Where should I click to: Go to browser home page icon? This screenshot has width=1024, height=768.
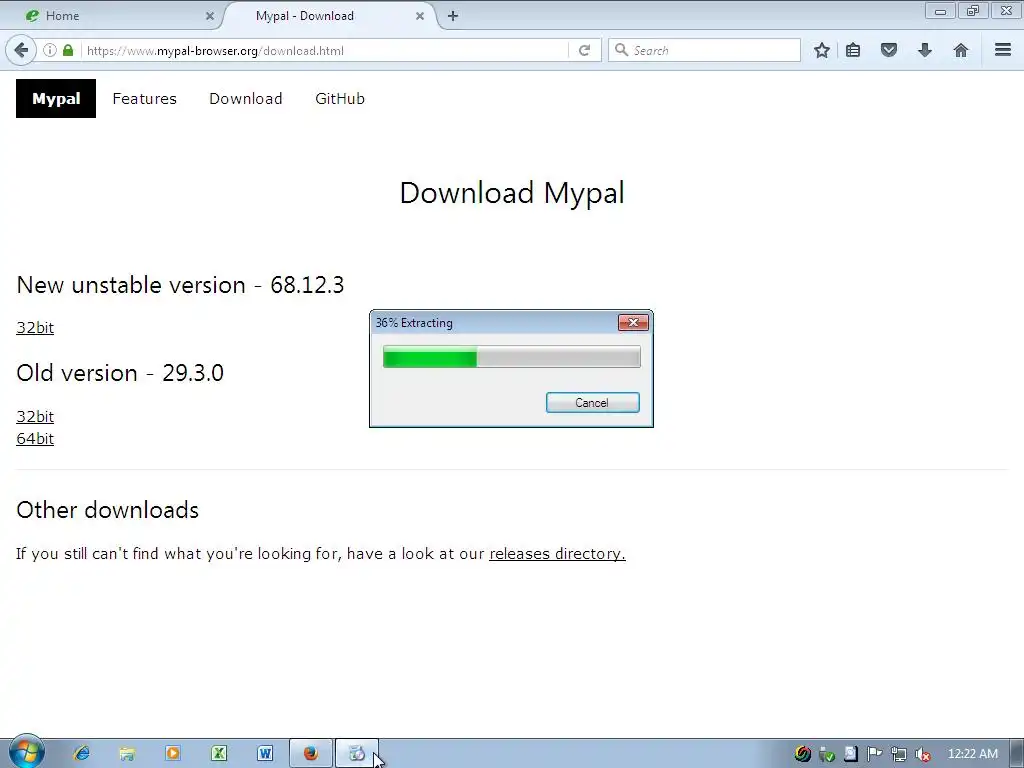[x=961, y=50]
